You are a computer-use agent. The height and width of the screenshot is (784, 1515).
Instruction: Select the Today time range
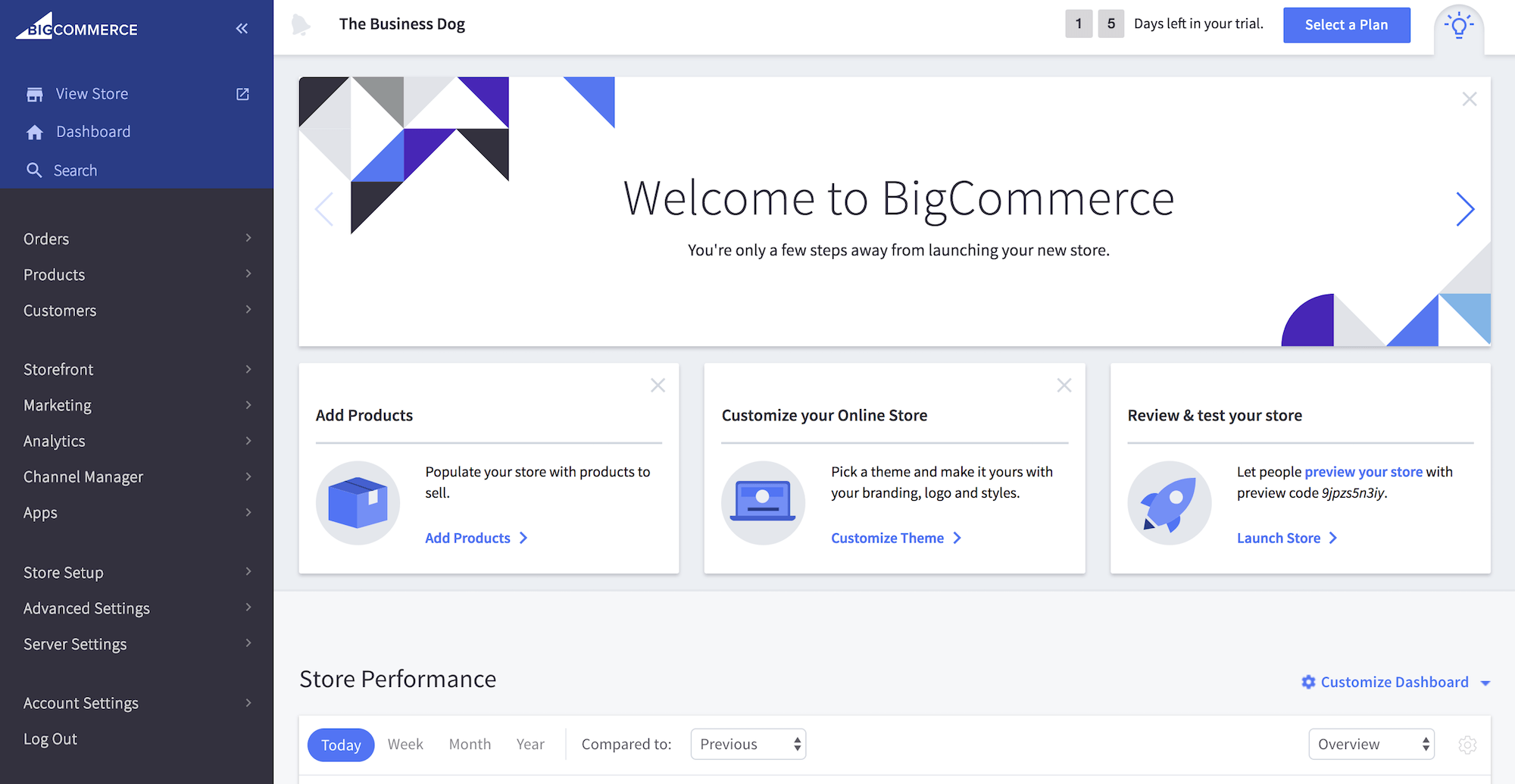(341, 745)
